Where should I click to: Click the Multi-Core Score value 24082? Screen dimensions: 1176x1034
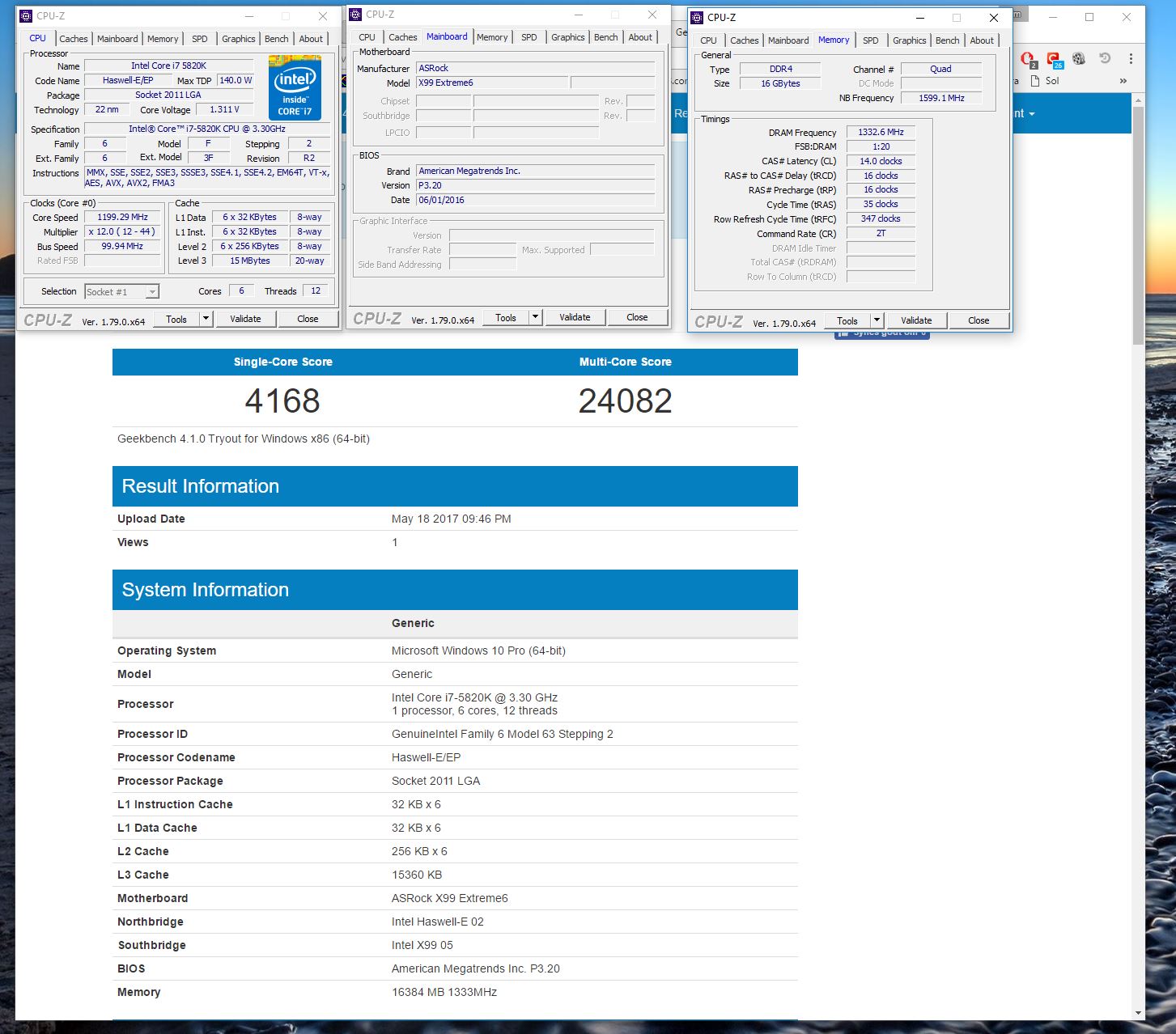626,400
